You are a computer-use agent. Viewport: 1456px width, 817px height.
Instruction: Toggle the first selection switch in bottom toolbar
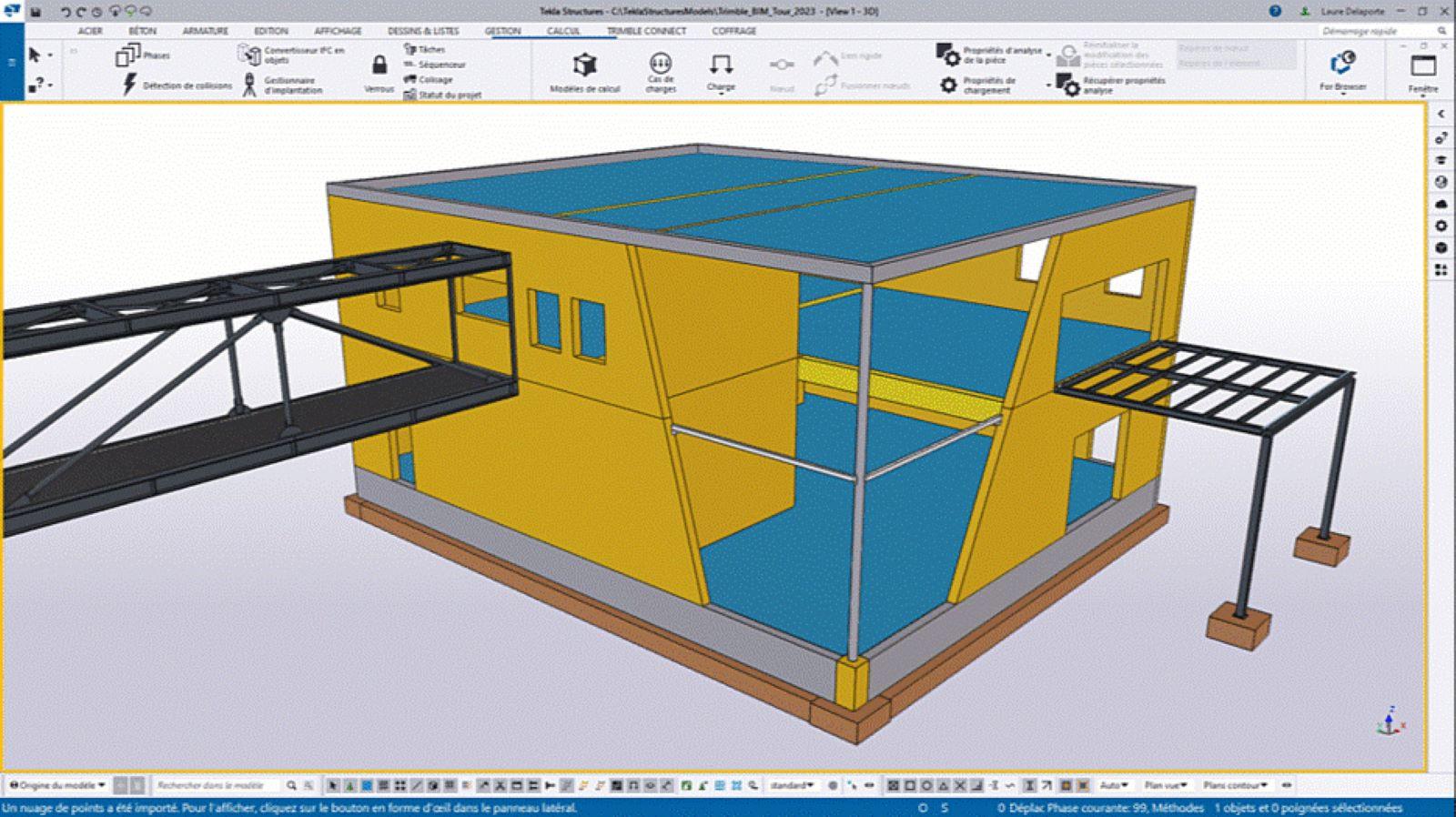333,785
